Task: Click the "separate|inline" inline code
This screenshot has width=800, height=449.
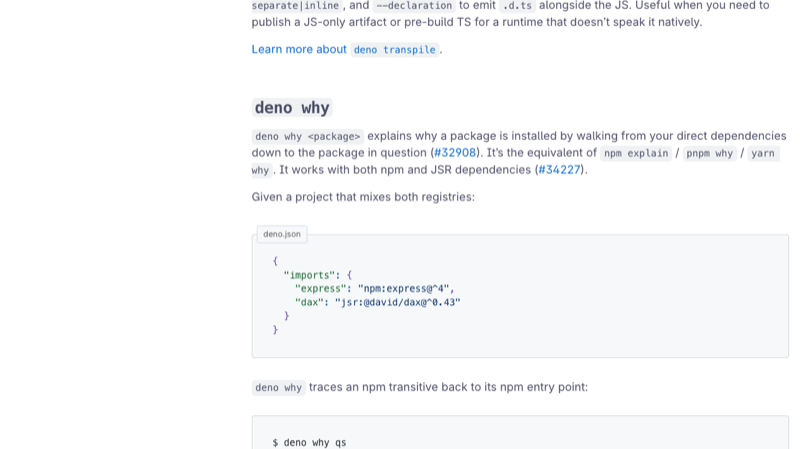Action: pos(295,6)
